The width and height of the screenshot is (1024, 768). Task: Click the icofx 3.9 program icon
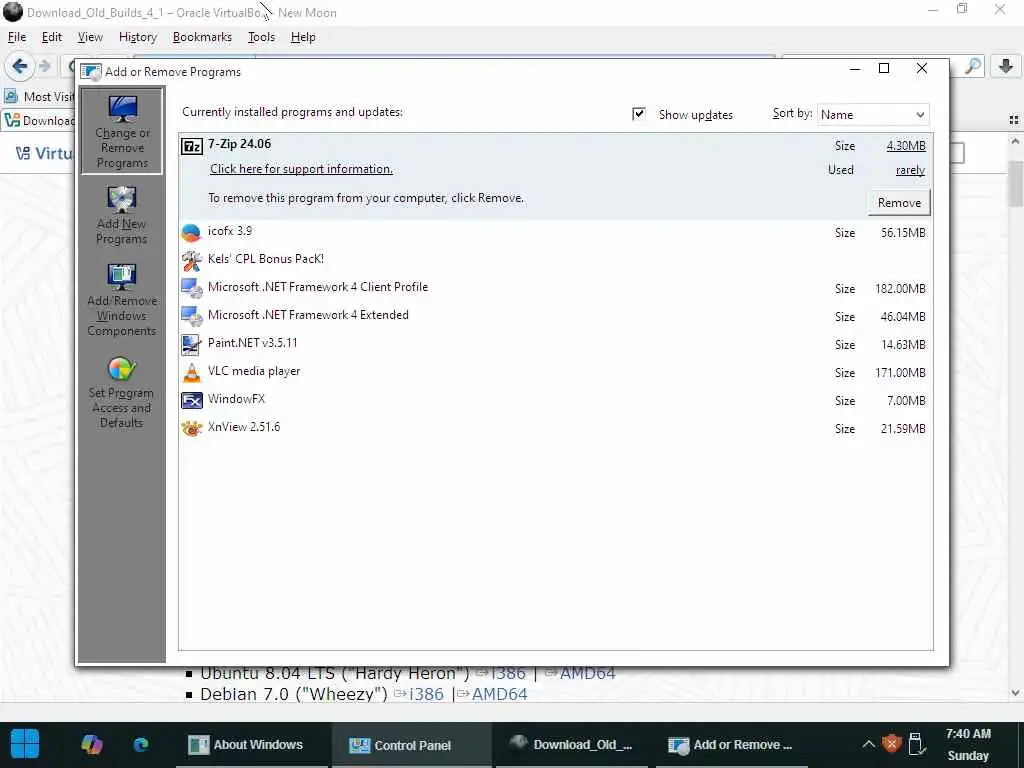(191, 232)
